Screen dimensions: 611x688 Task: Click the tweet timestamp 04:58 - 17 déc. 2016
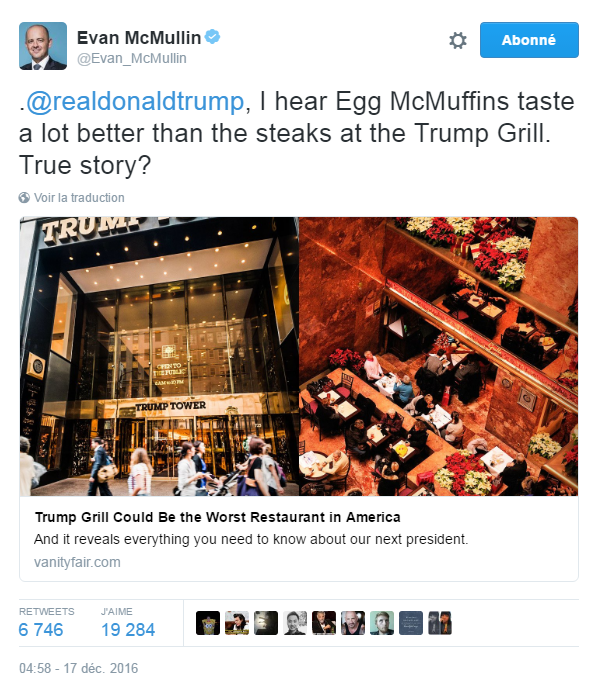[x=79, y=668]
